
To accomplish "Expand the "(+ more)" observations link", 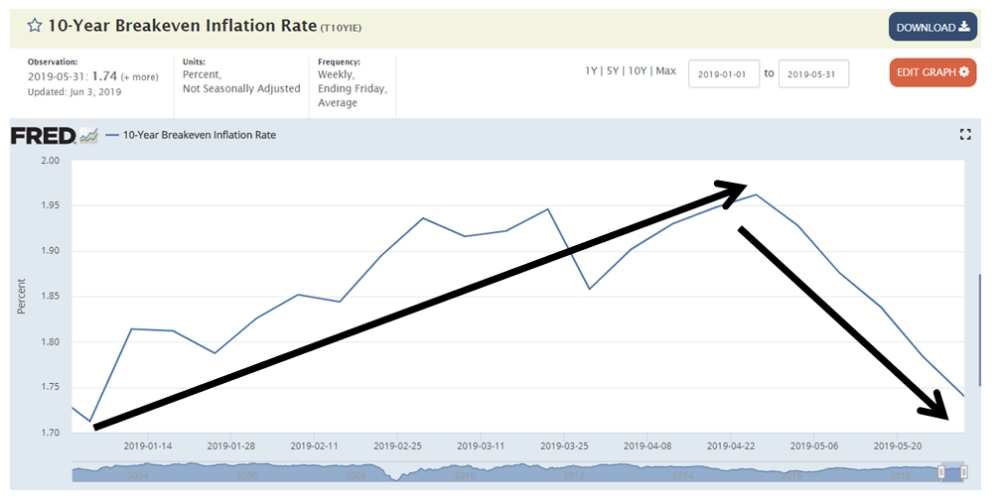I will (x=138, y=77).
